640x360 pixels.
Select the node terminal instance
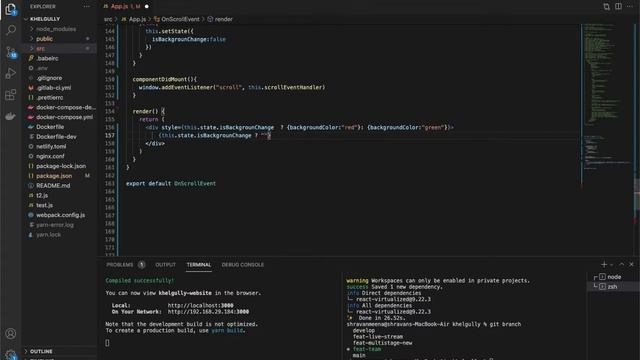[x=613, y=277]
